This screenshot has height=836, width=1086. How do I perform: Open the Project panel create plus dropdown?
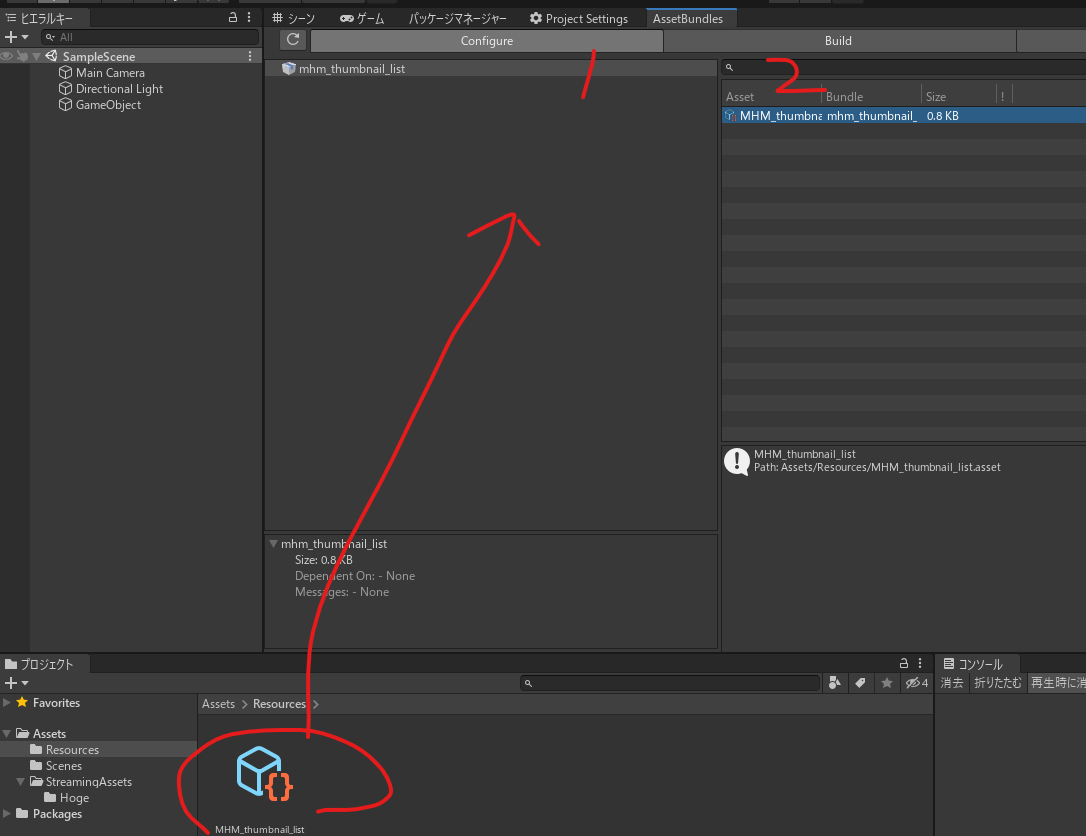(x=16, y=683)
